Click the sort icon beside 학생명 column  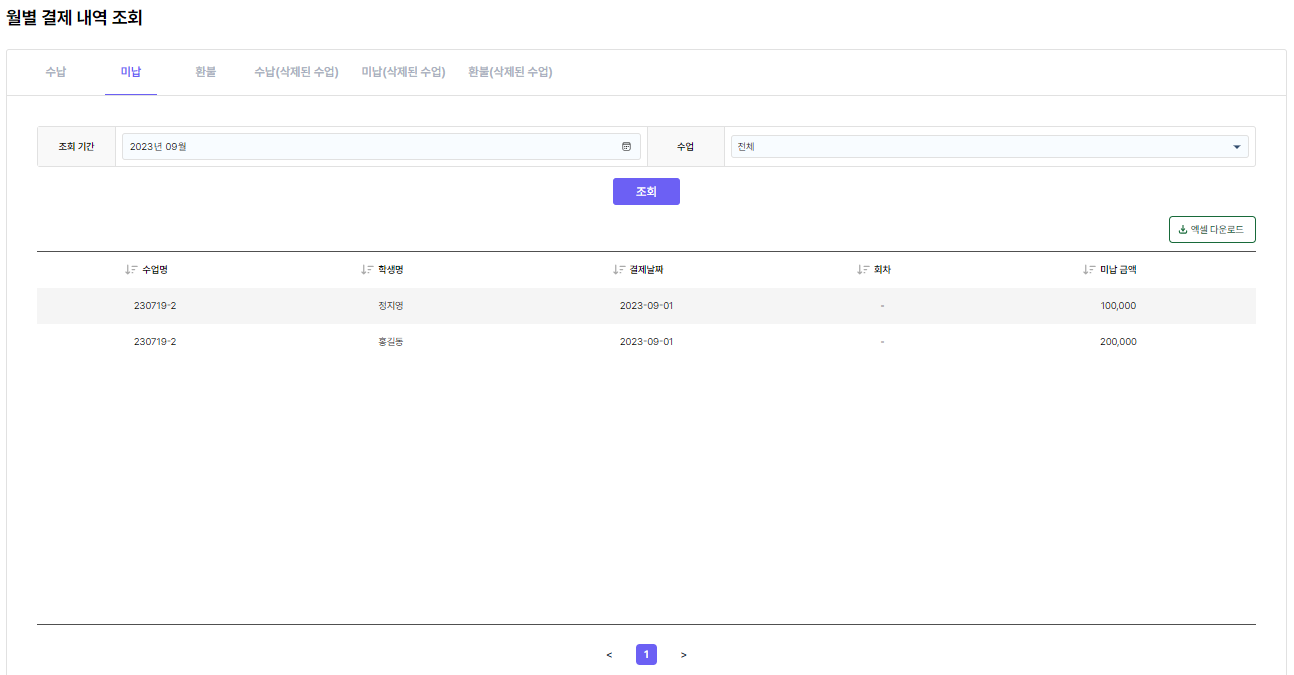[367, 270]
